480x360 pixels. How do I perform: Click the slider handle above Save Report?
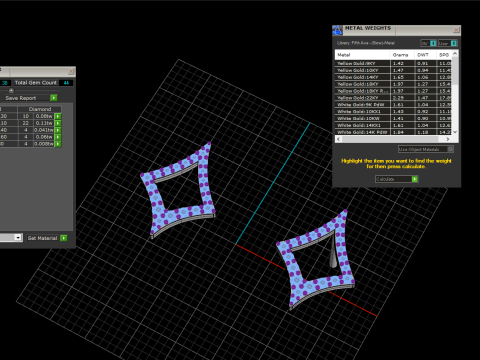pos(11,90)
